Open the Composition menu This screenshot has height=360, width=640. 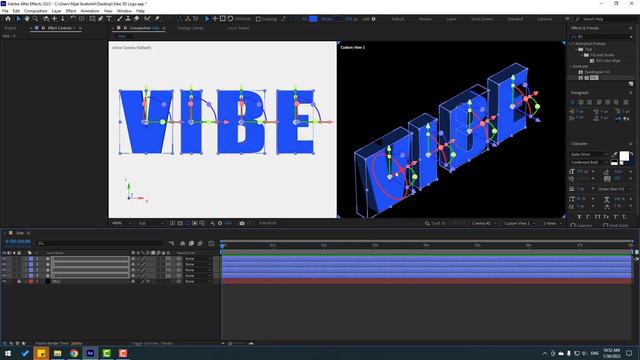tap(36, 11)
